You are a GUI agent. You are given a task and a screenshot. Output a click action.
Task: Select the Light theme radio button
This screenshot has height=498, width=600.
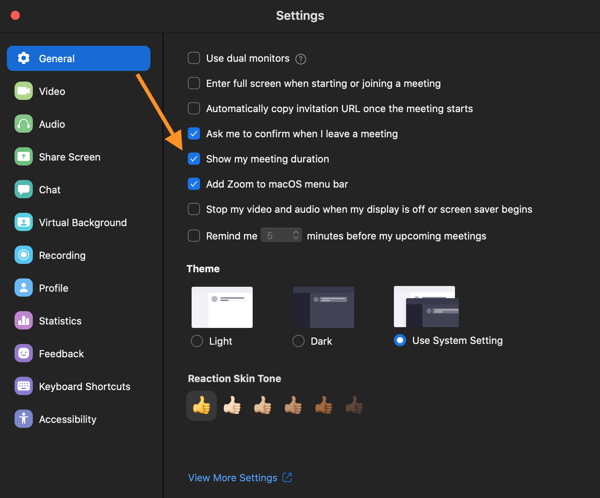197,341
